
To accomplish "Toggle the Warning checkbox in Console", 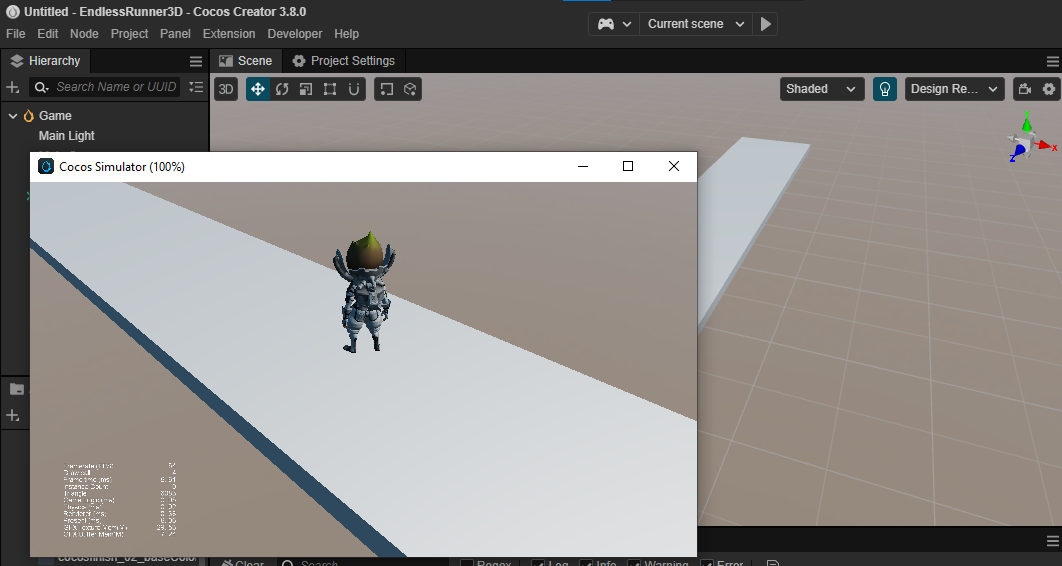I will click(x=634, y=563).
